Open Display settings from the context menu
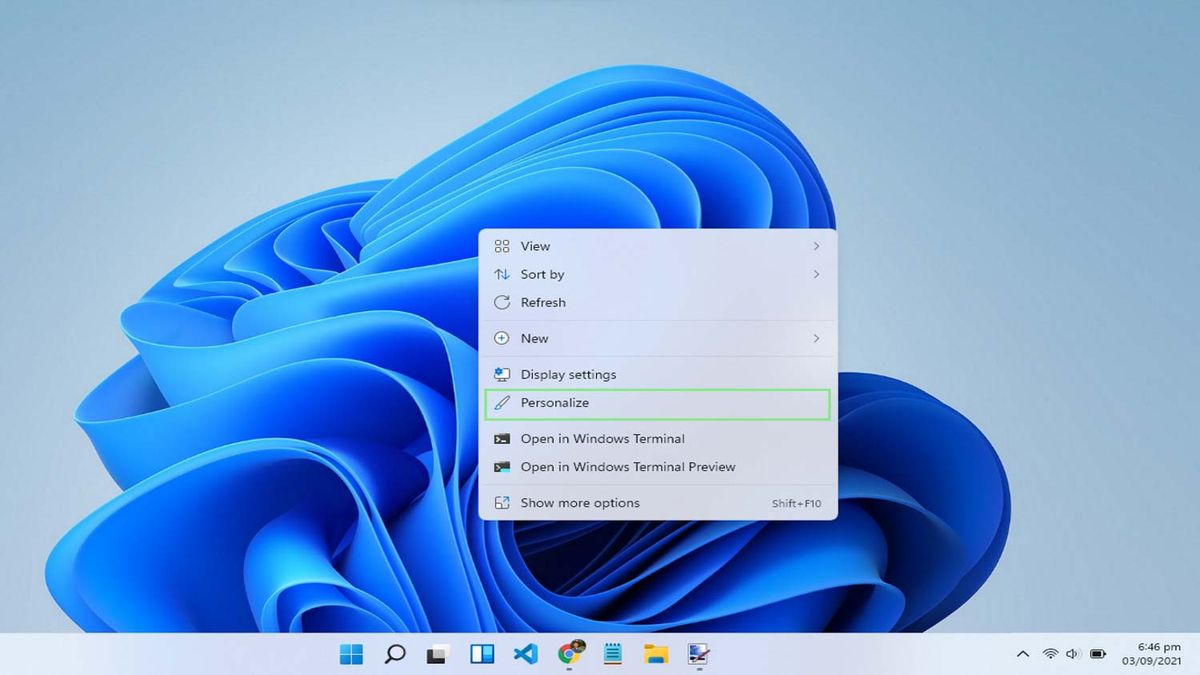 pos(567,373)
